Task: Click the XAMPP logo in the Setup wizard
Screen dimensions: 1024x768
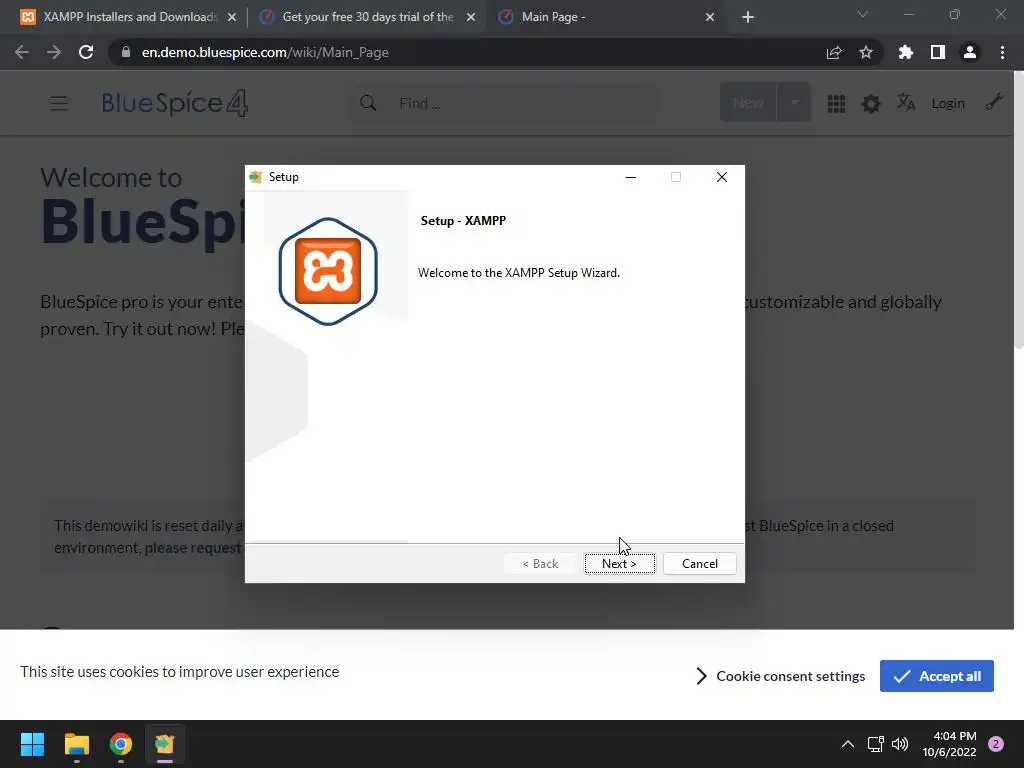Action: pos(328,271)
